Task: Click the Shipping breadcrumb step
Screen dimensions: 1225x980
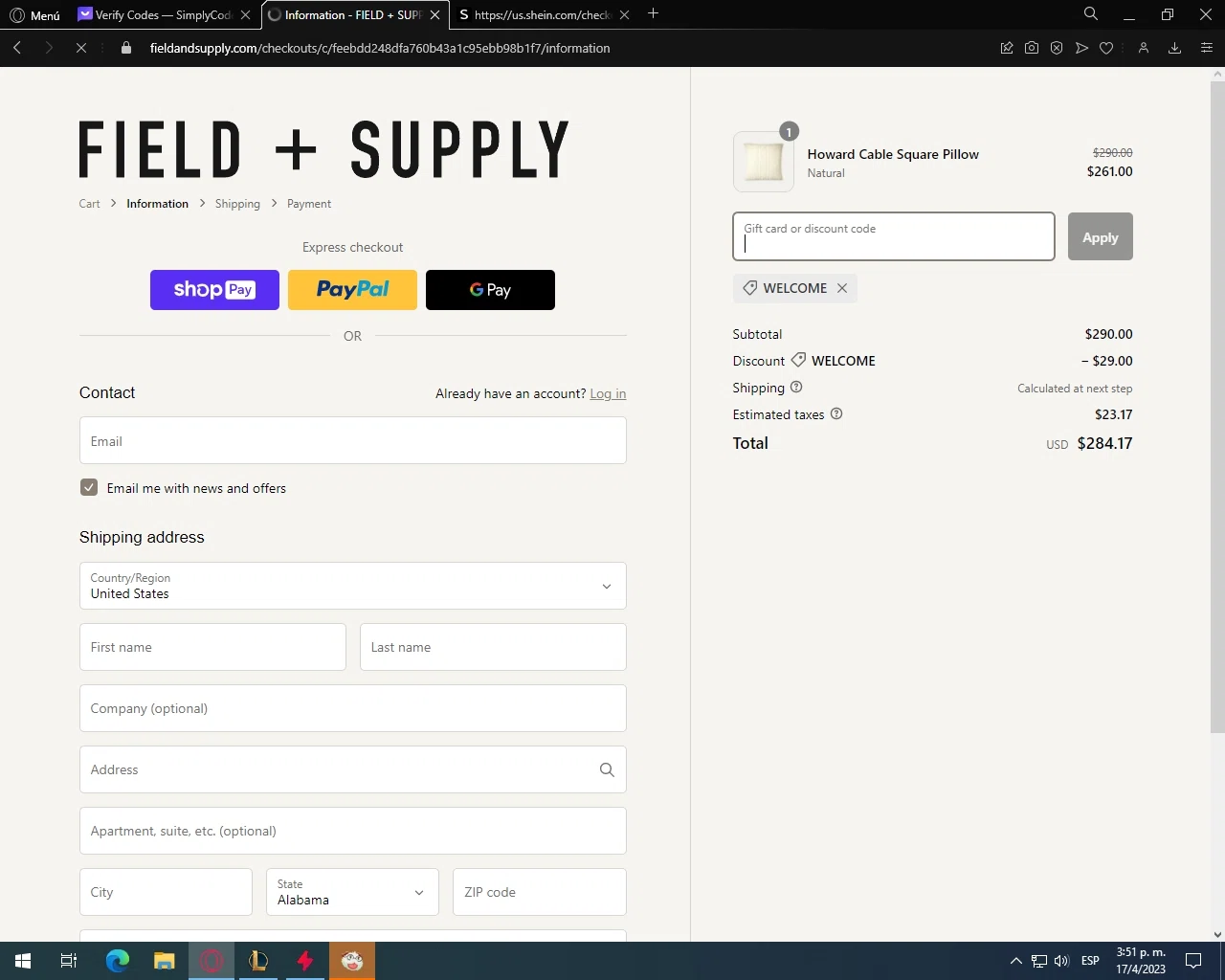Action: [237, 204]
